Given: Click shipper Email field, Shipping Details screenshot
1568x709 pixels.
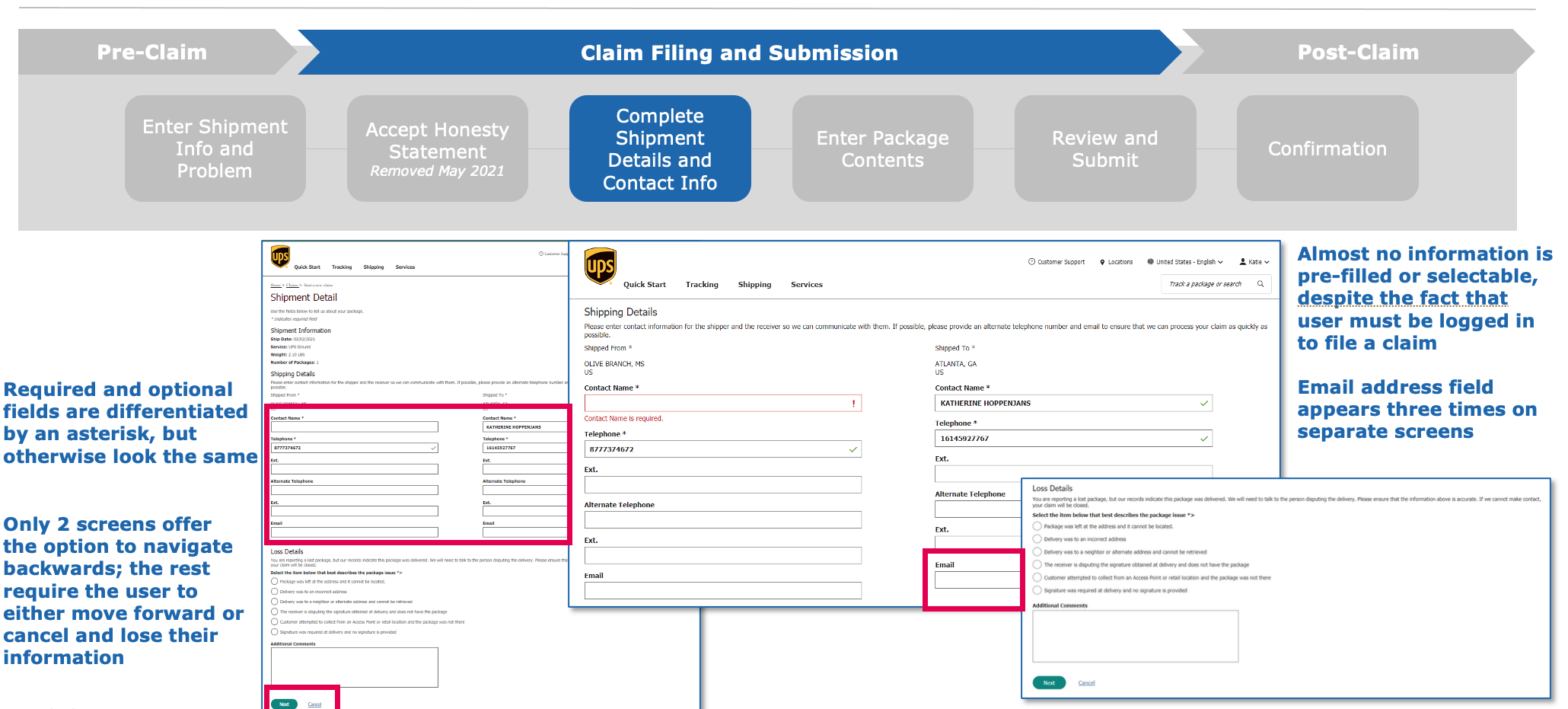Looking at the screenshot, I should [723, 591].
